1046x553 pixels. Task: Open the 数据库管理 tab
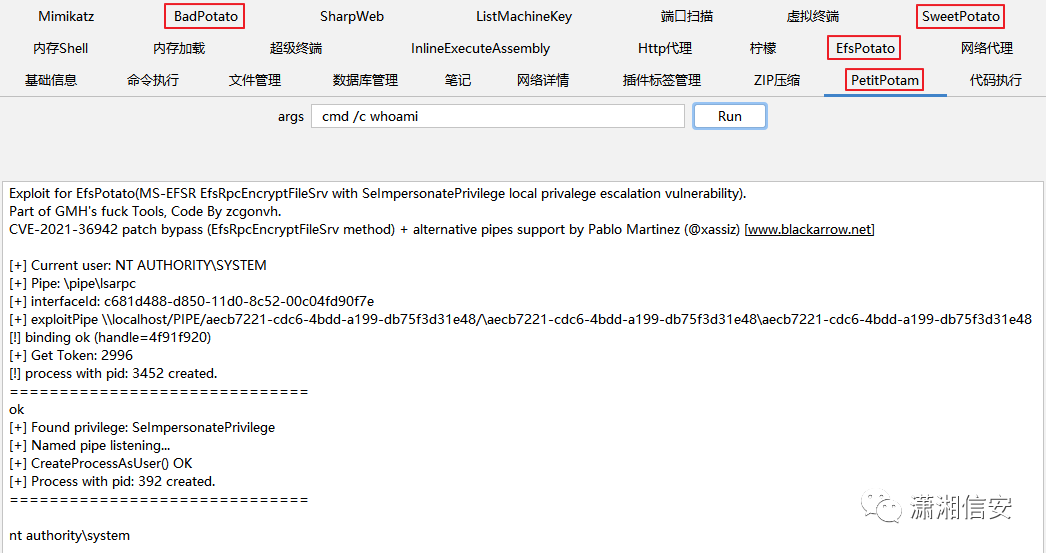point(365,80)
